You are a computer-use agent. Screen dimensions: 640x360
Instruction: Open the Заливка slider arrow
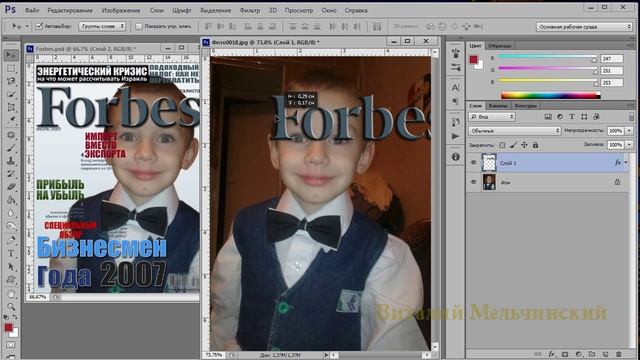click(629, 145)
